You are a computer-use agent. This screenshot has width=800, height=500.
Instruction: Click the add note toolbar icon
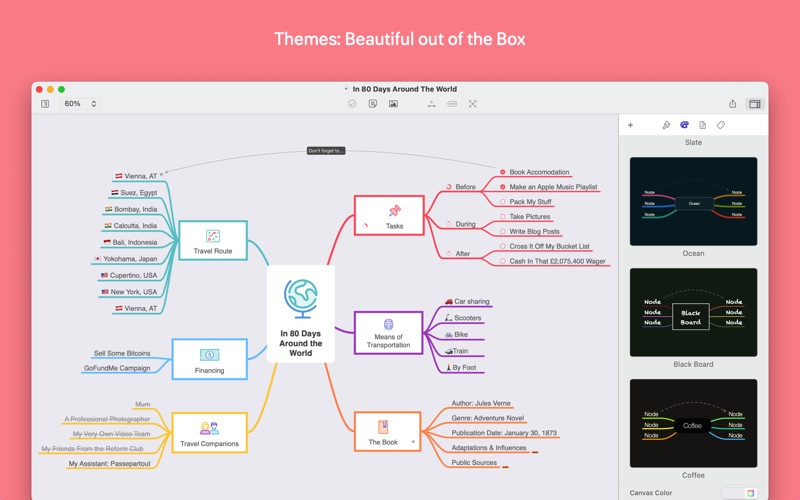(x=372, y=104)
